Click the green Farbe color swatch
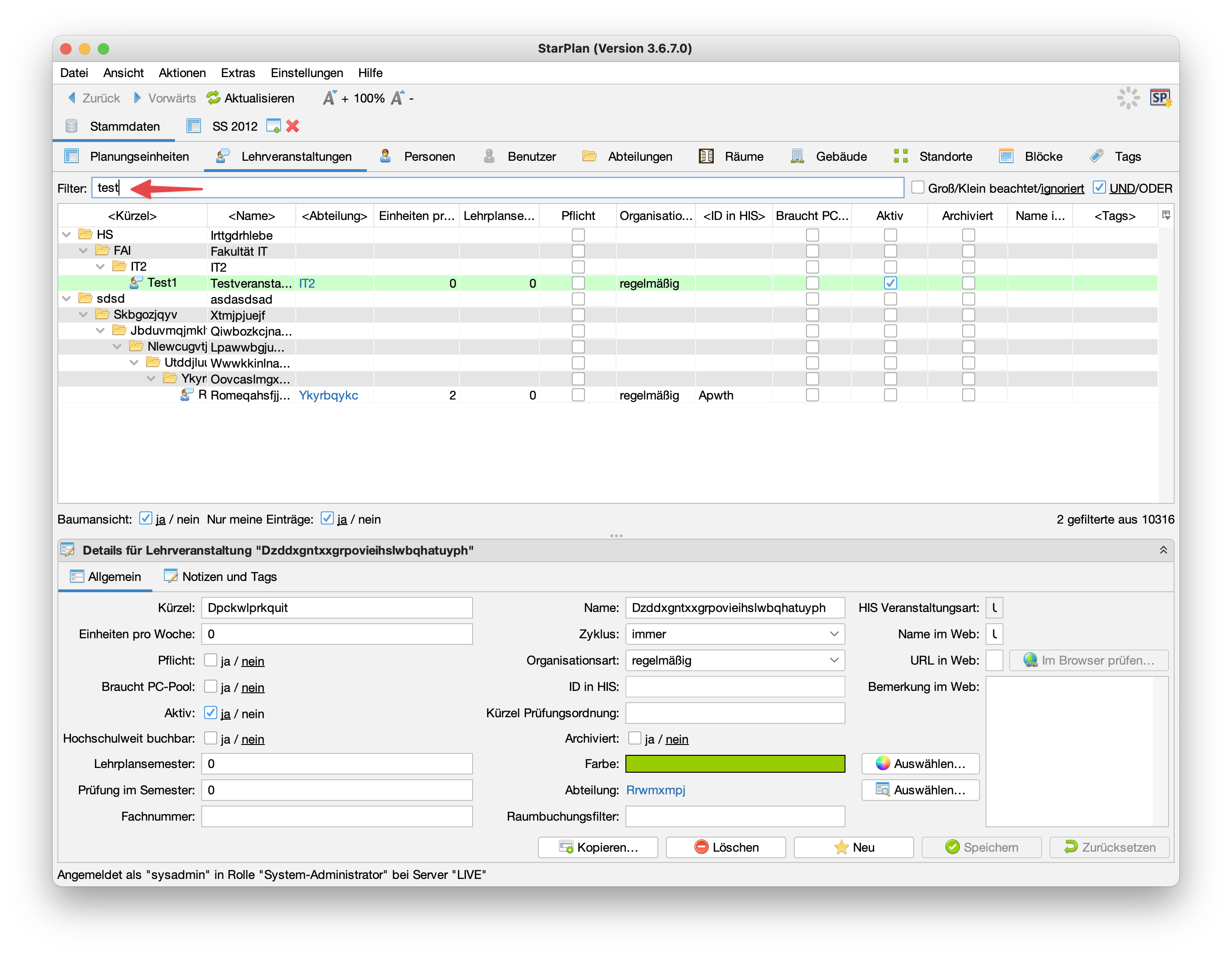This screenshot has height=956, width=1232. (x=734, y=764)
